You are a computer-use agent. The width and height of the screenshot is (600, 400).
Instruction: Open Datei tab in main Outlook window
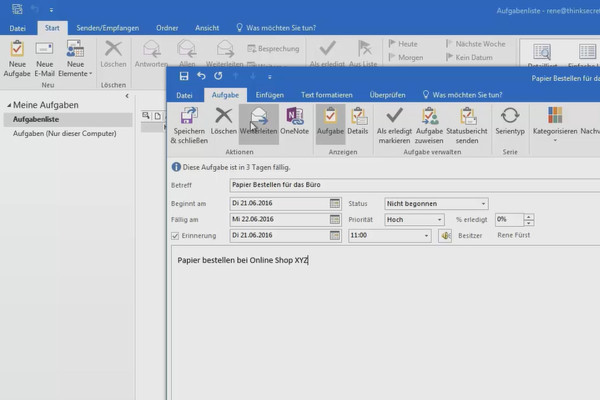tap(18, 28)
